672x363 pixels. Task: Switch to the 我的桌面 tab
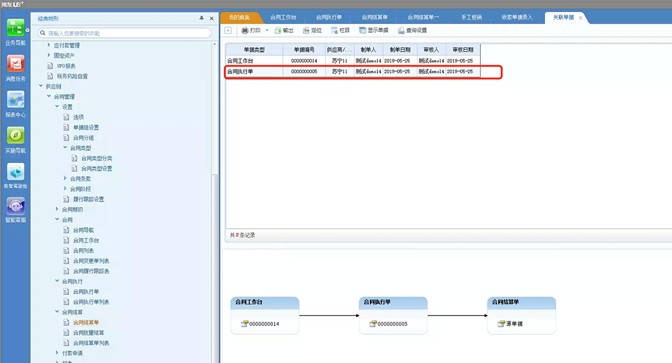coord(240,18)
